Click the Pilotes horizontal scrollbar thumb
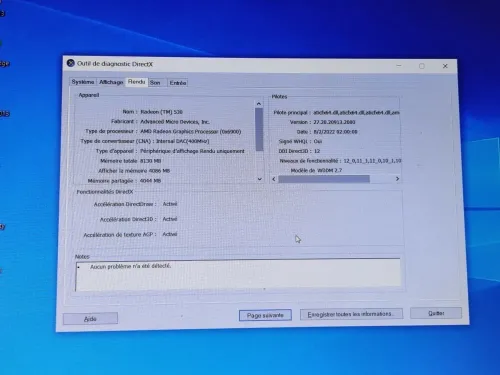500x375 pixels. tap(324, 179)
